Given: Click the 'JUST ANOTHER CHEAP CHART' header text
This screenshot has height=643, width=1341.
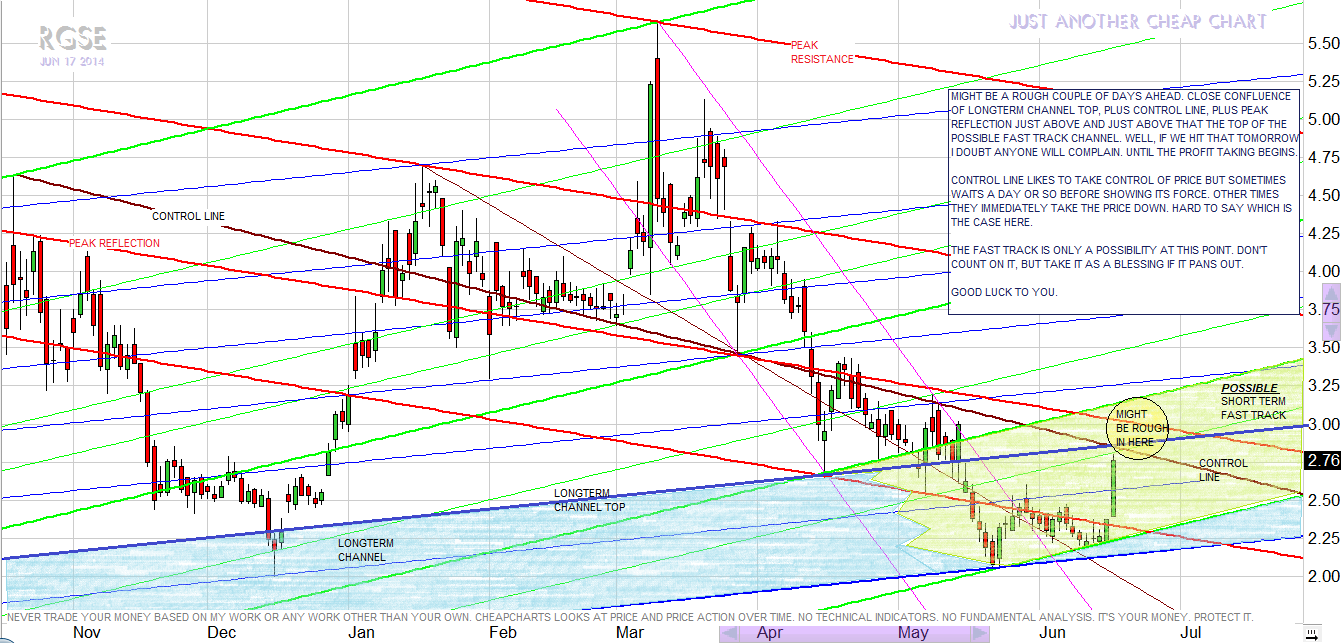Looking at the screenshot, I should pos(1138,22).
